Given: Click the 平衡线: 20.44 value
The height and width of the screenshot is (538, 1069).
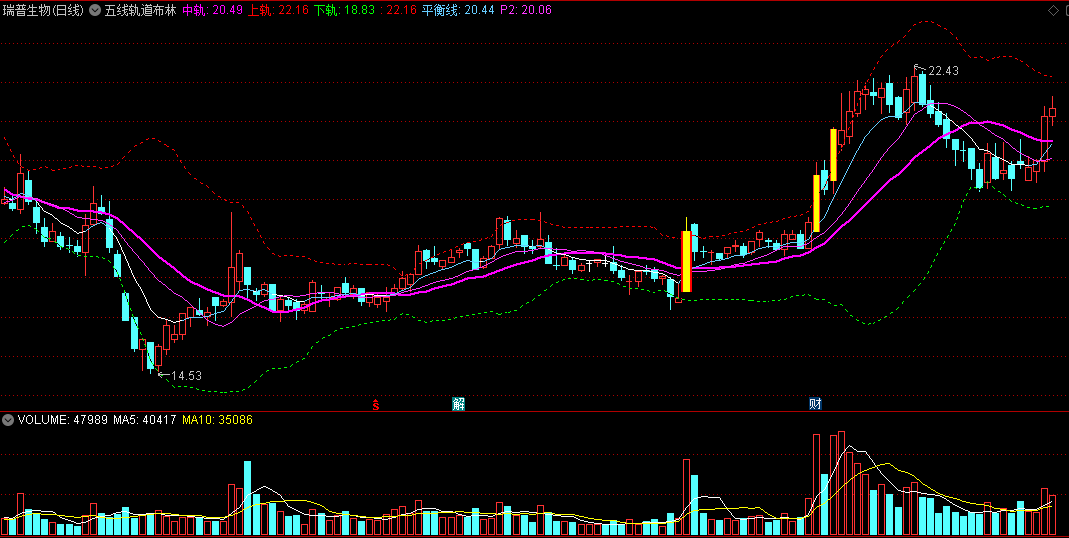Looking at the screenshot, I should point(458,10).
